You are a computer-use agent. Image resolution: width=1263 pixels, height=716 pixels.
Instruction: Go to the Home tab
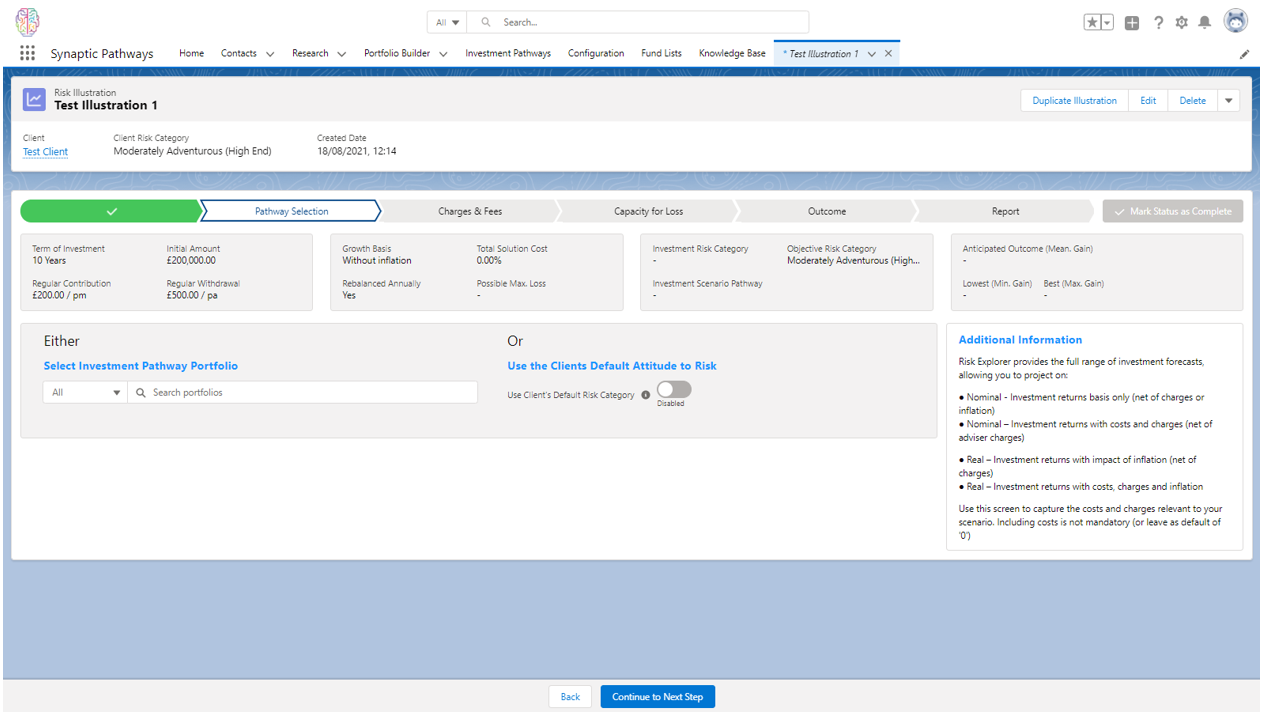point(191,54)
